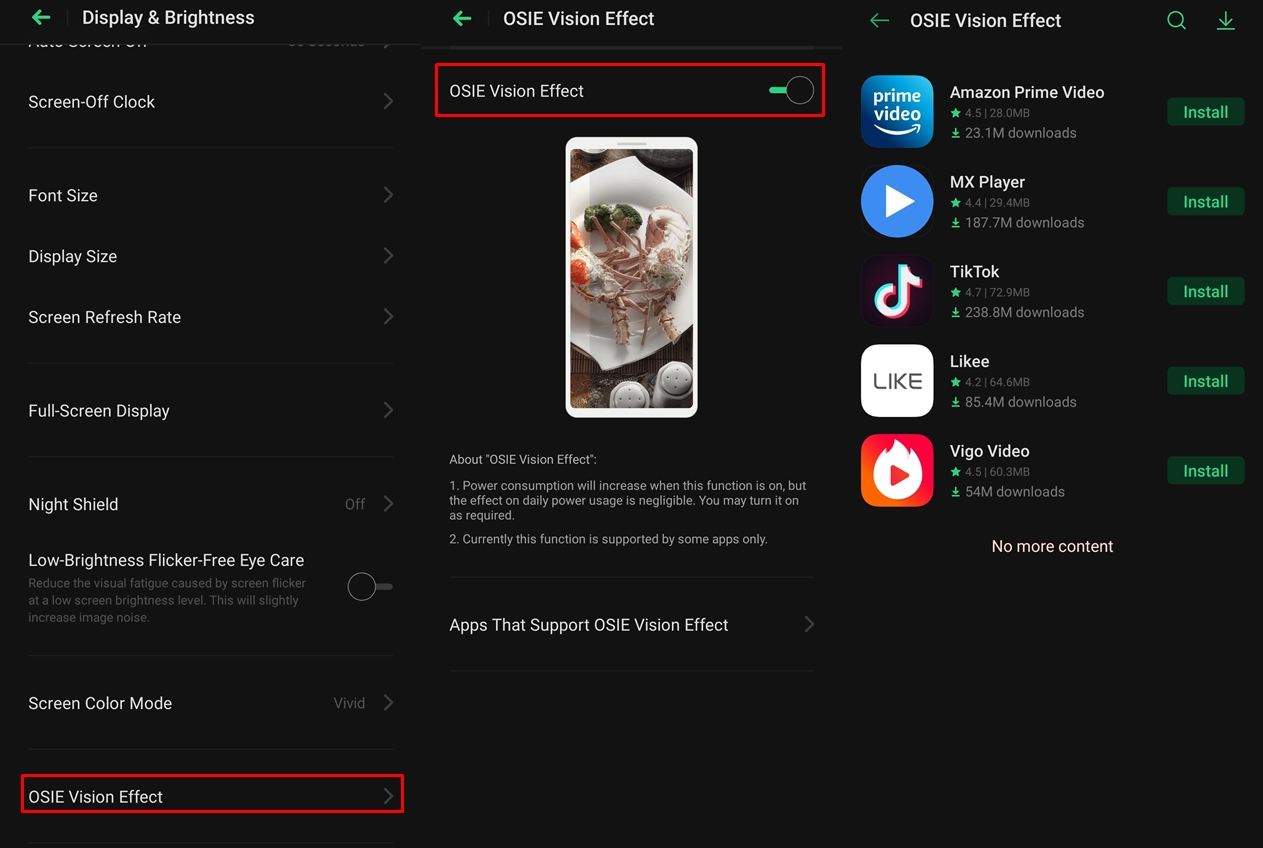
Task: Select 'No more content' text
Action: (1052, 546)
